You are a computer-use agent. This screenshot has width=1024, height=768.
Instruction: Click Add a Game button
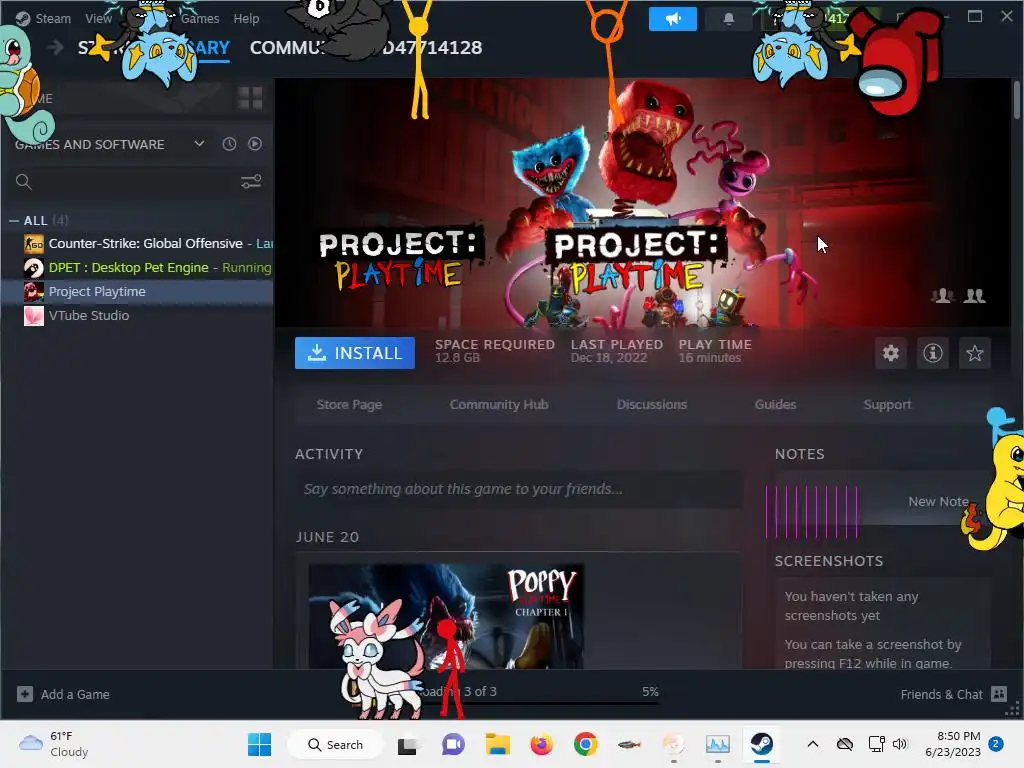click(x=63, y=694)
